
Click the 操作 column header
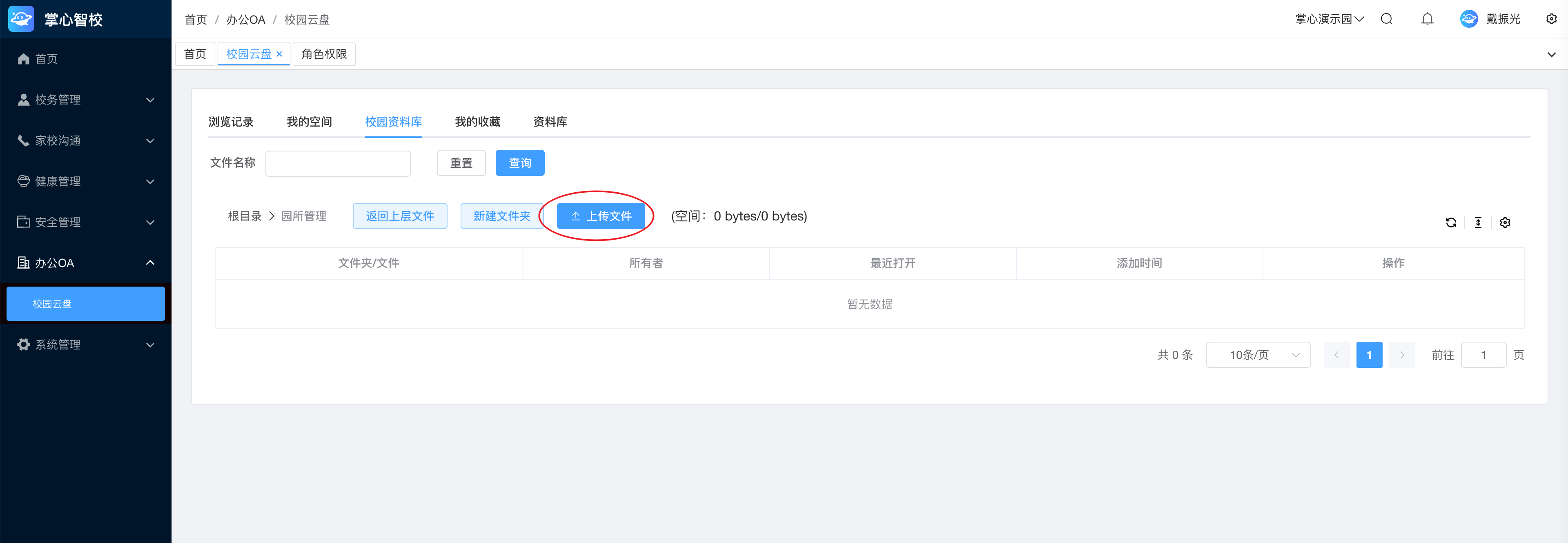1393,263
